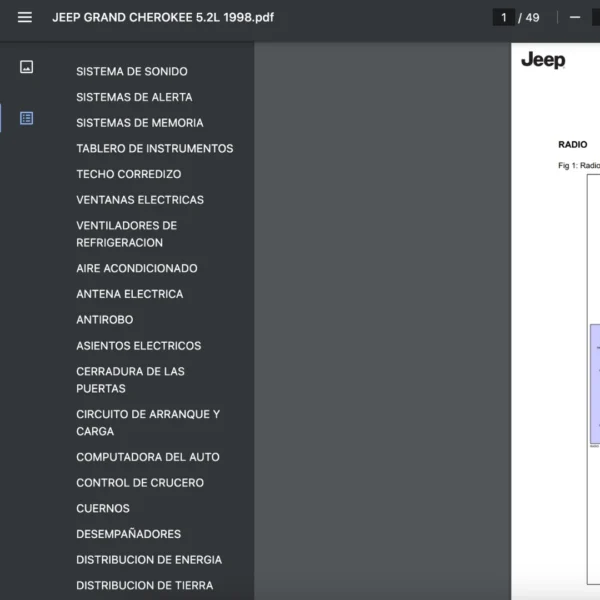Click the Jeep logo on the page

(x=543, y=61)
